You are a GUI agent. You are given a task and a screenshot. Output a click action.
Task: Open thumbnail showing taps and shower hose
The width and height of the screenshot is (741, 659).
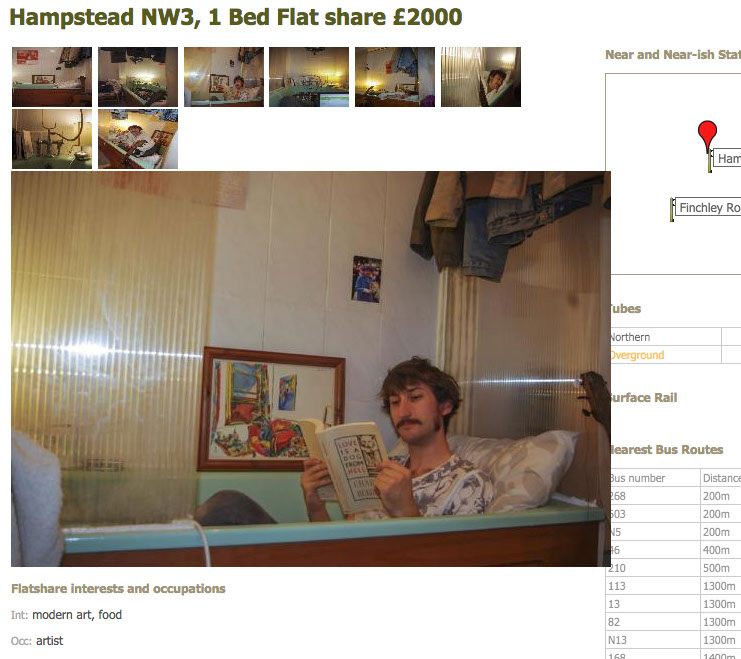tap(52, 139)
